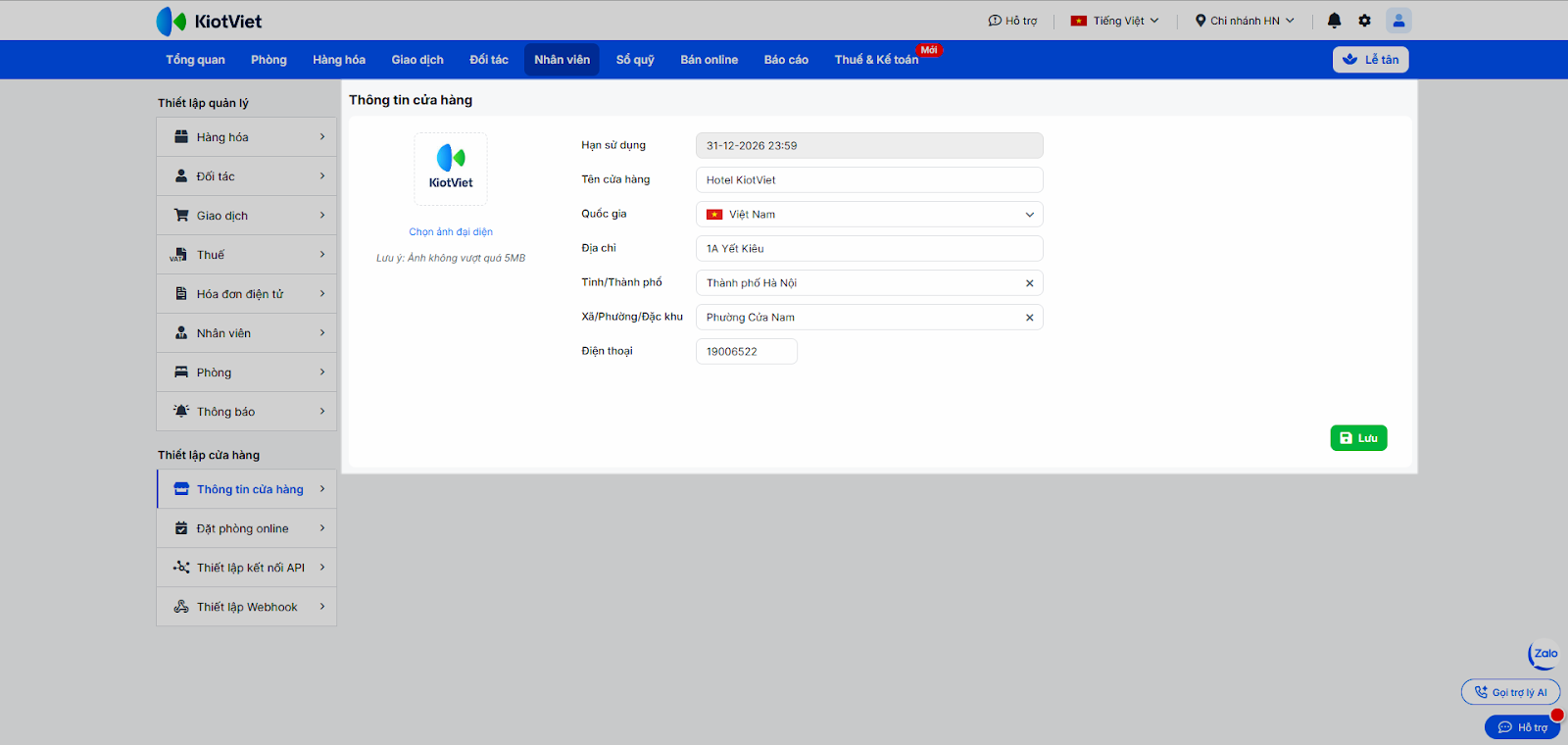Viewport: 1568px width, 745px height.
Task: Expand the Đối tác settings chevron
Action: pos(322,176)
